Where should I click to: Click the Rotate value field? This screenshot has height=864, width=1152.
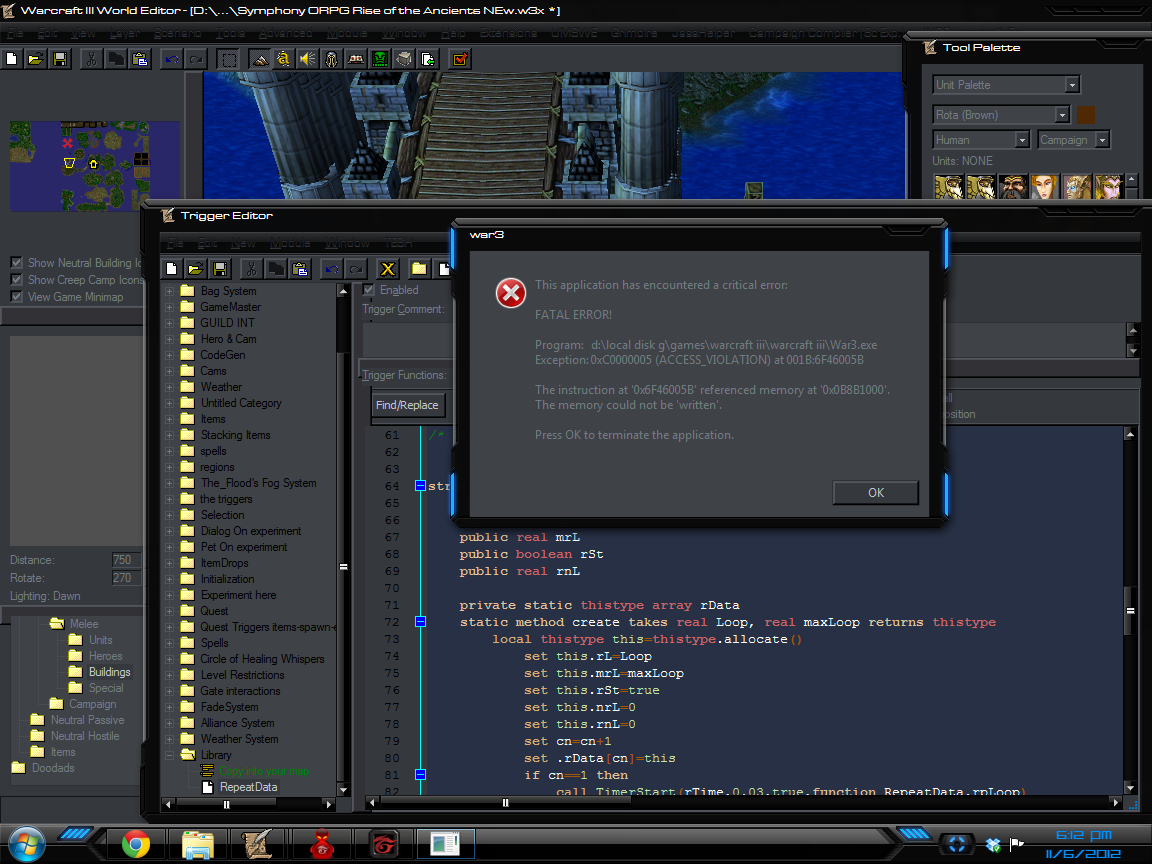(126, 578)
